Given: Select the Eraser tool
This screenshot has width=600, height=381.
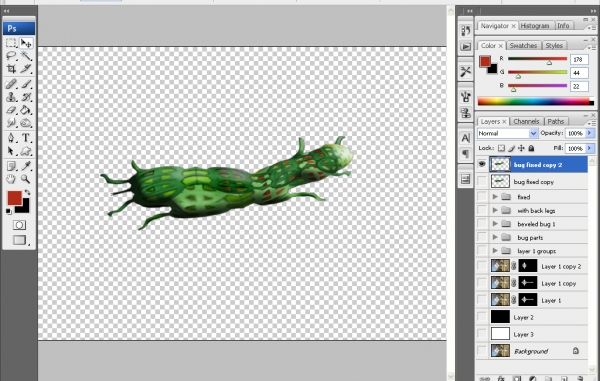Looking at the screenshot, I should (11, 110).
